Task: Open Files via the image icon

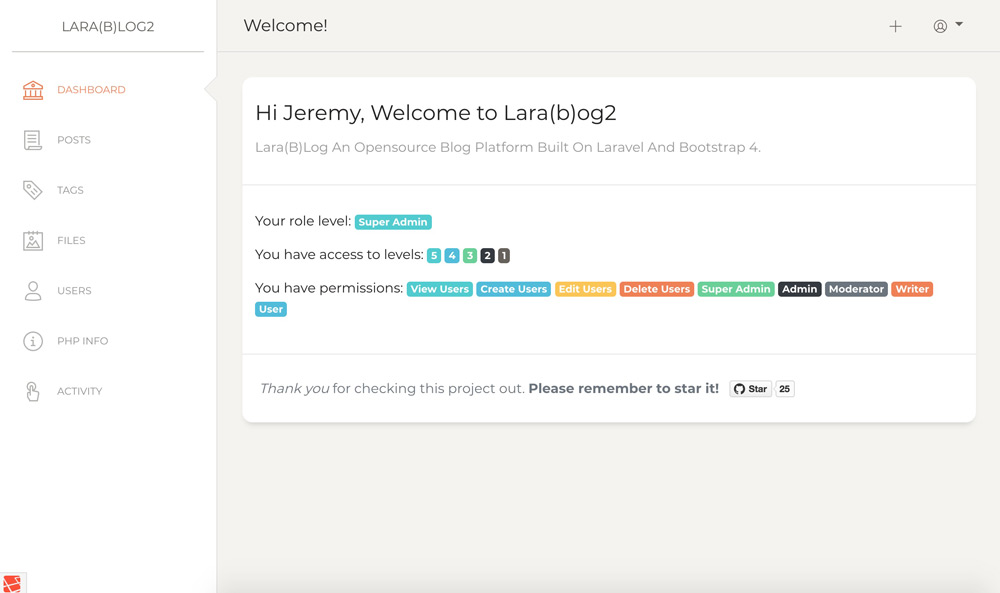Action: pos(33,240)
